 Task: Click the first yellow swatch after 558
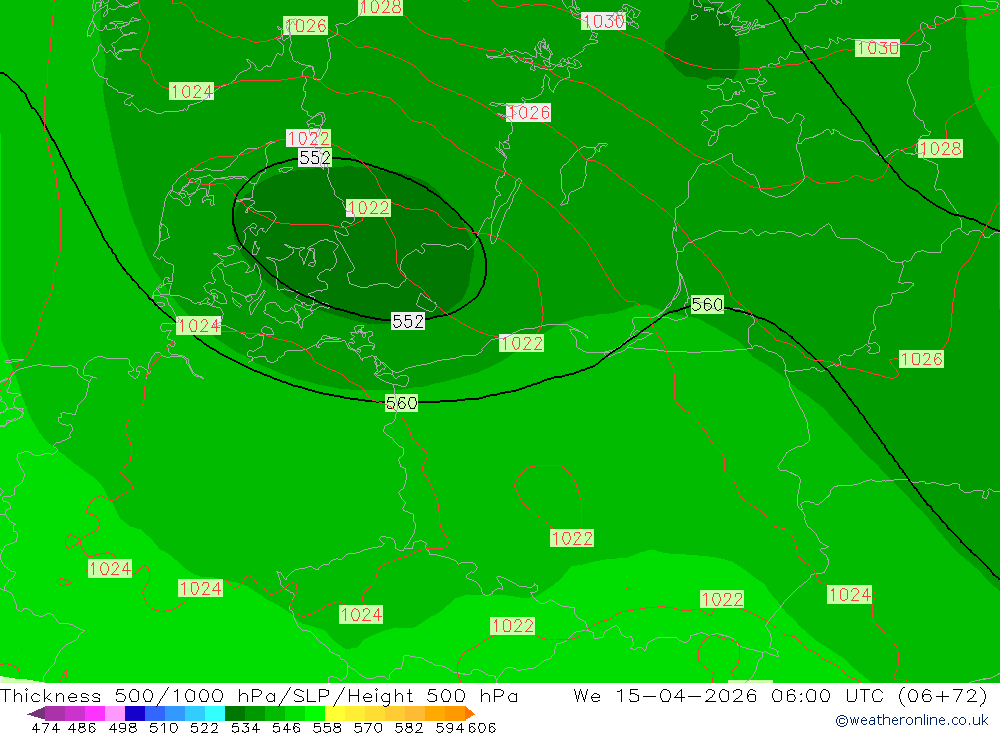[335, 713]
